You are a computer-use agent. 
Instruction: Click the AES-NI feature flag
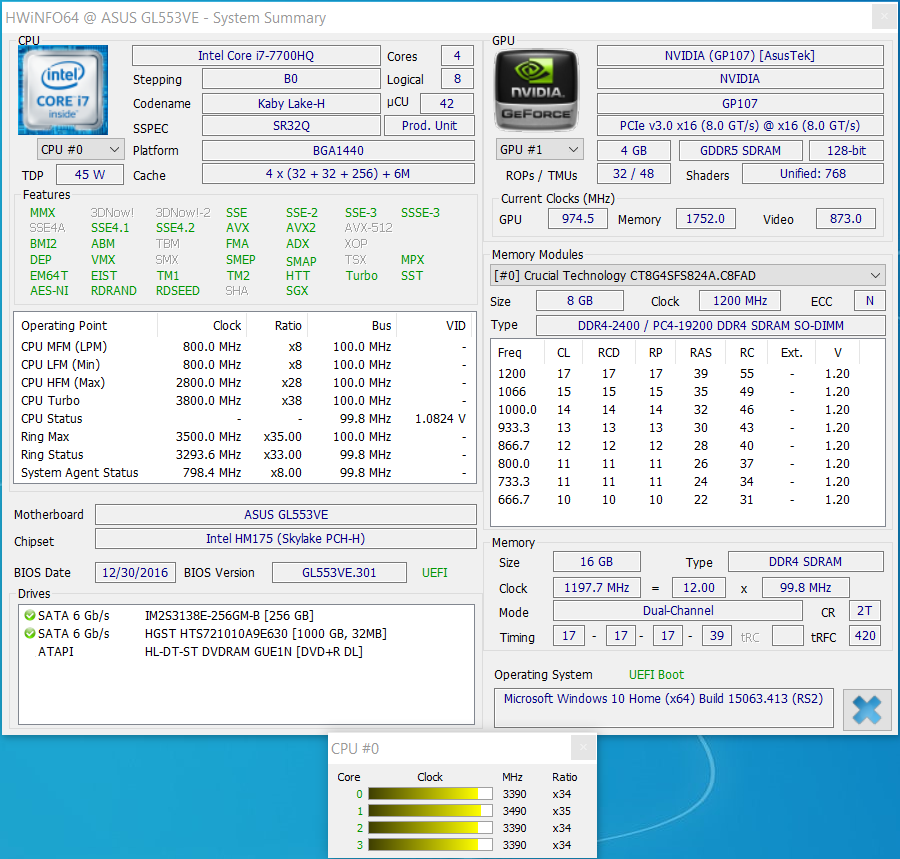pos(49,291)
